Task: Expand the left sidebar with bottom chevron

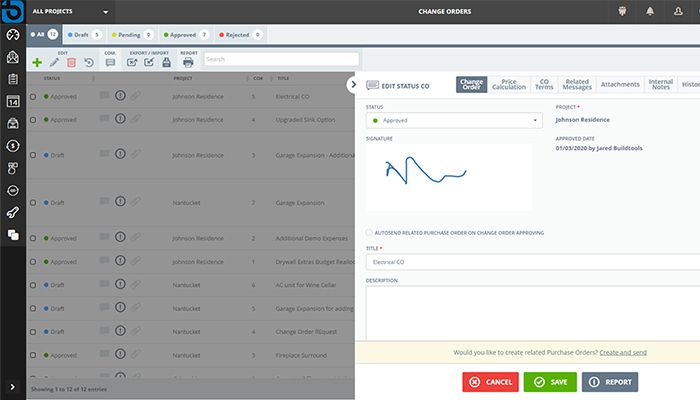Action: [x=12, y=387]
